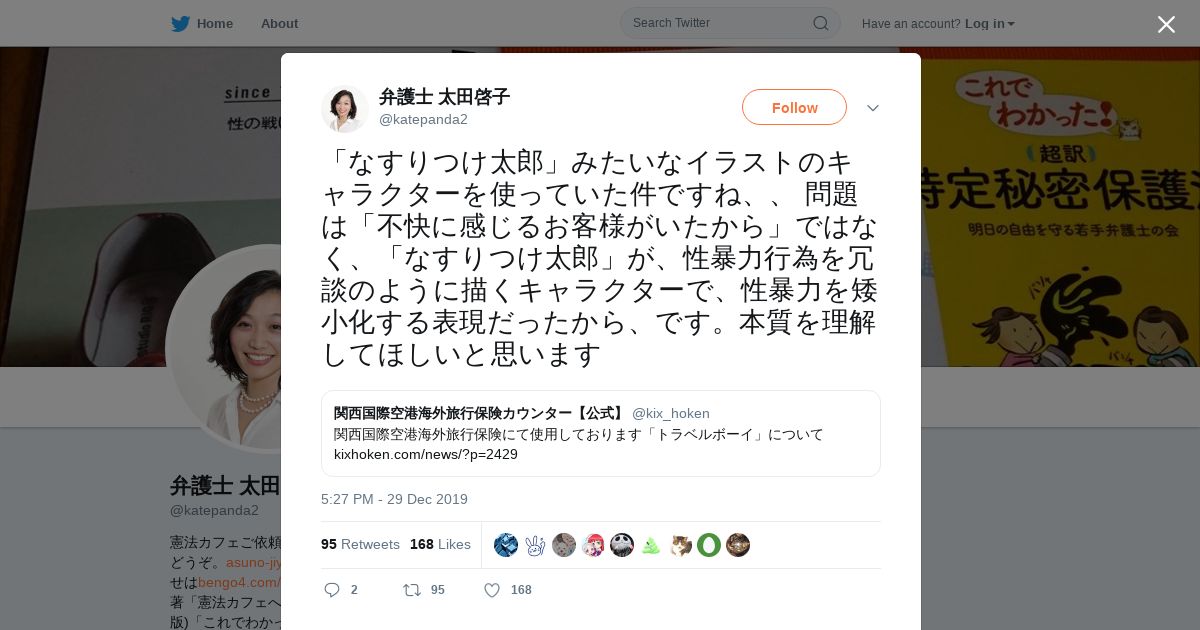Screen dimensions: 1200x630
Task: Click the retweet arrows icon
Action: pyautogui.click(x=411, y=590)
